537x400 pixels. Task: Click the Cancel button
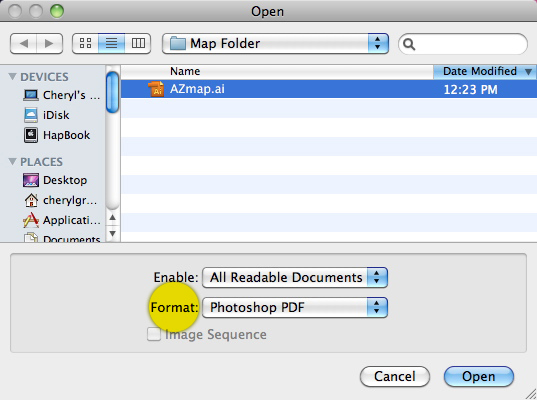pyautogui.click(x=395, y=376)
